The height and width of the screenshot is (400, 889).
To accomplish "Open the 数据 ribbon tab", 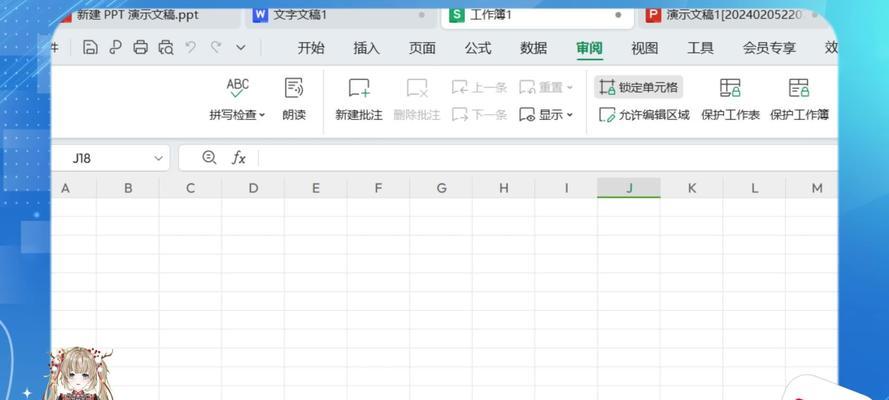I will point(534,48).
